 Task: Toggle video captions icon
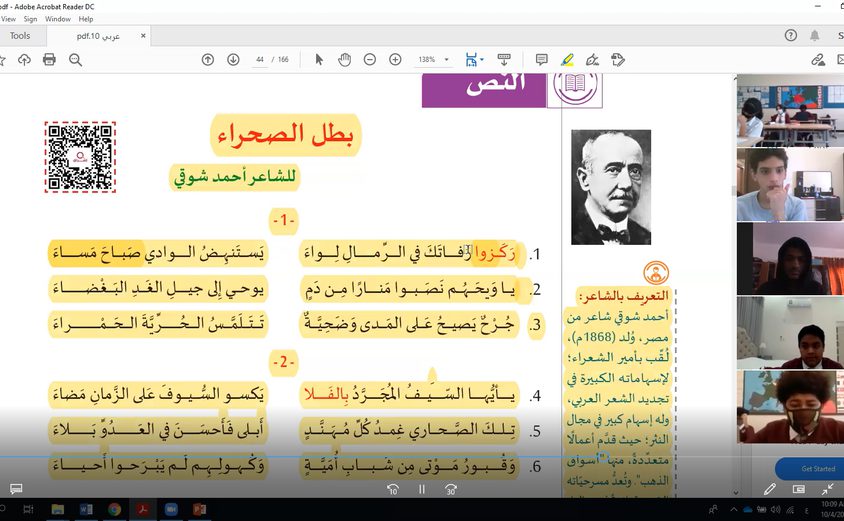coord(16,489)
